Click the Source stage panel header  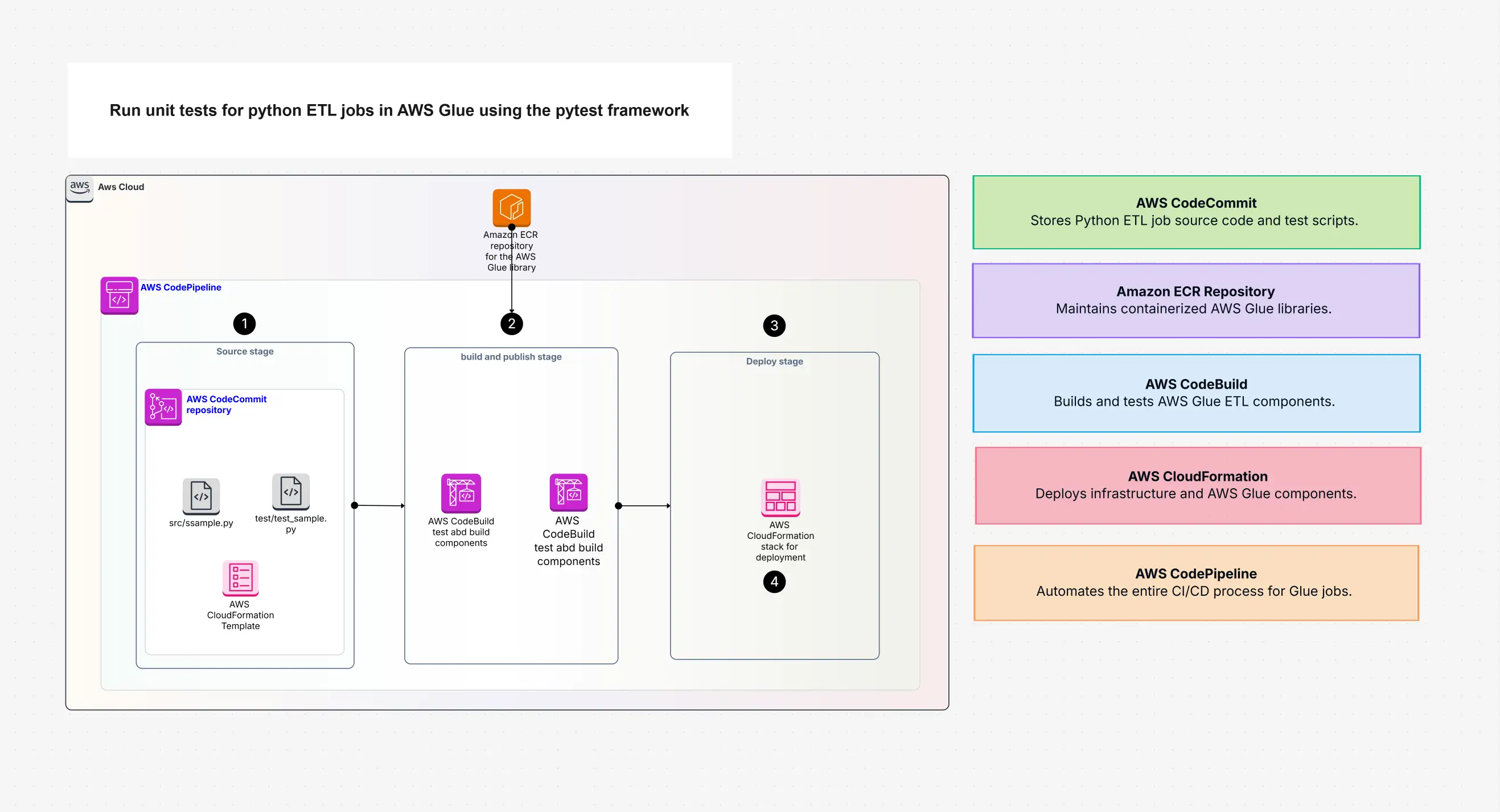[x=245, y=352]
